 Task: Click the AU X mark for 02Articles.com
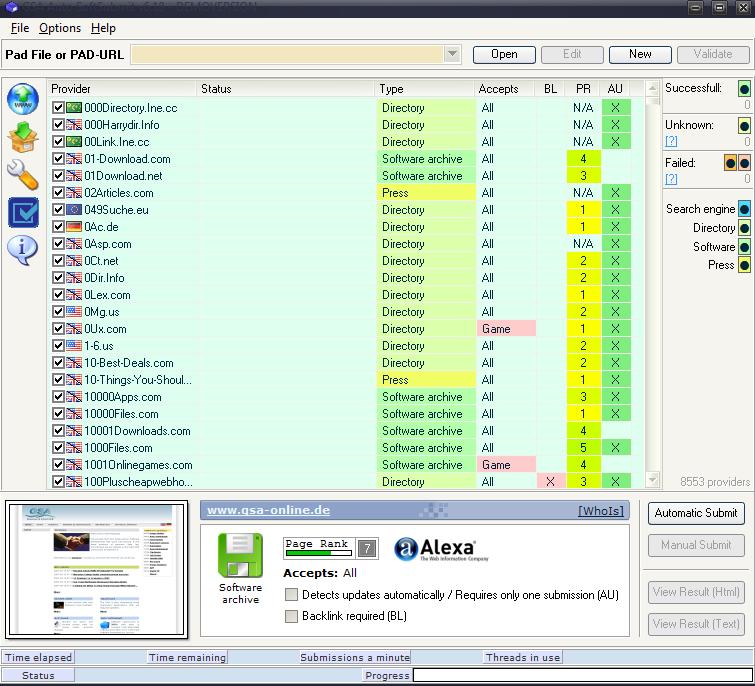tap(615, 193)
